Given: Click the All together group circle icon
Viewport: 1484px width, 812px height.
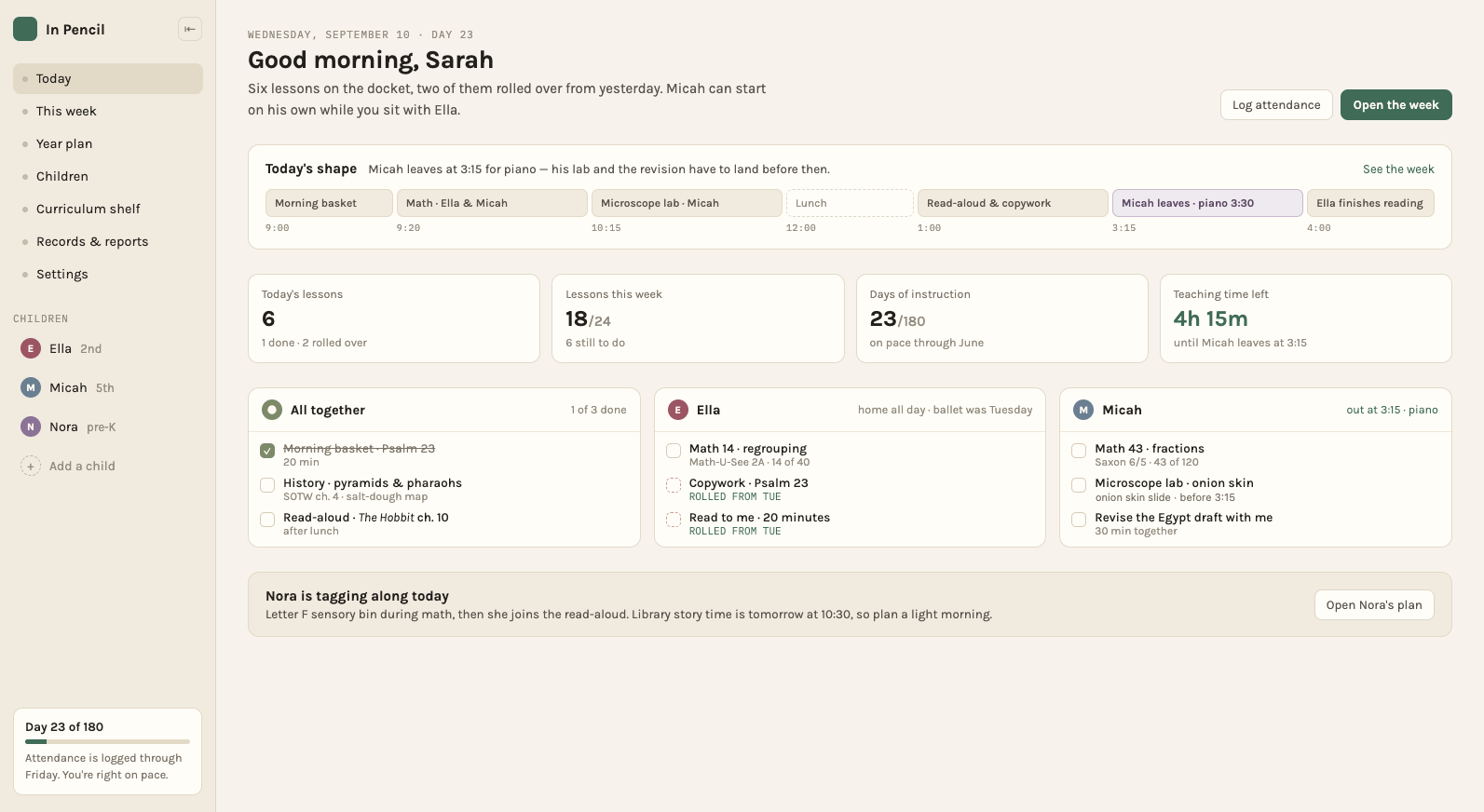Looking at the screenshot, I should 272,410.
